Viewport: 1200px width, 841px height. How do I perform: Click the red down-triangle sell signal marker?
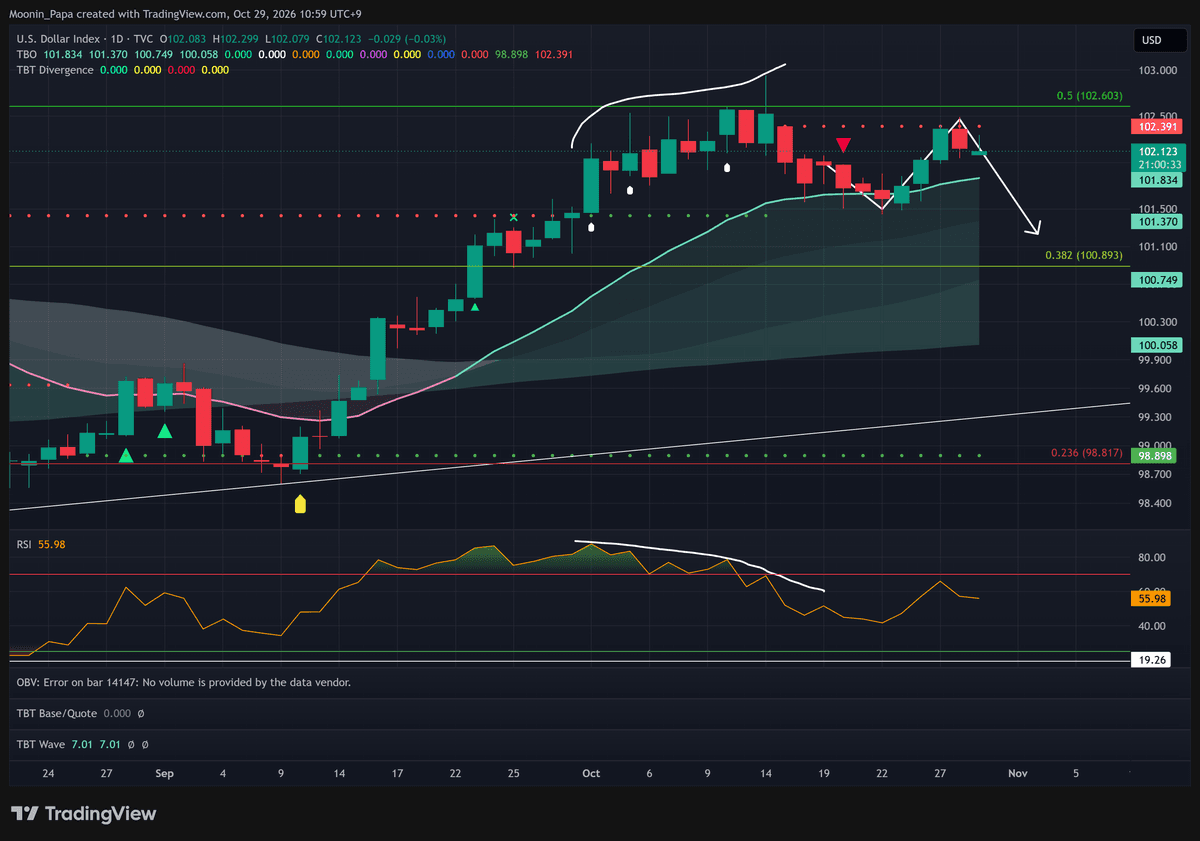click(843, 145)
